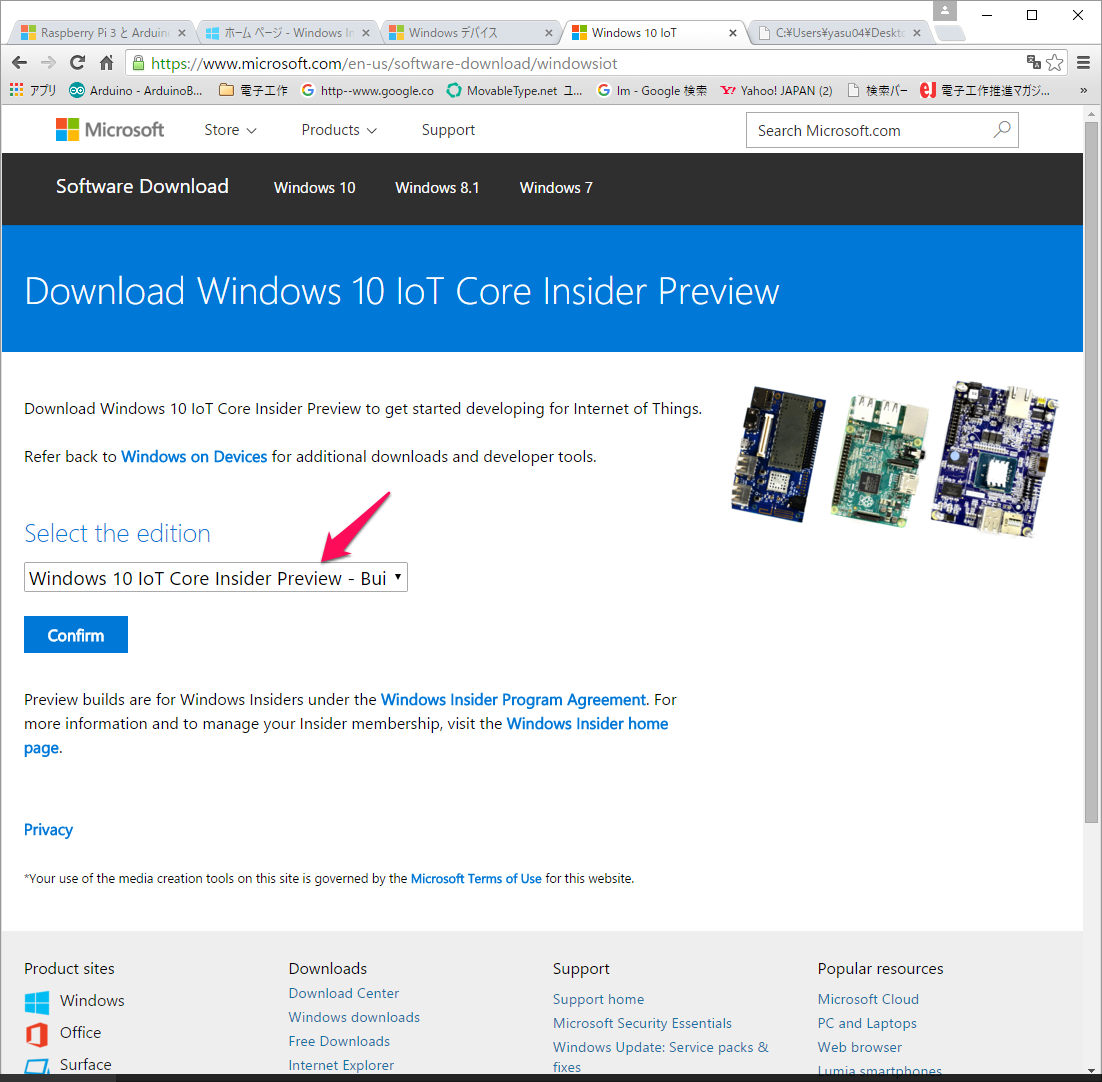The height and width of the screenshot is (1082, 1102).
Task: Bookmark this page with the star icon
Action: click(x=1054, y=63)
